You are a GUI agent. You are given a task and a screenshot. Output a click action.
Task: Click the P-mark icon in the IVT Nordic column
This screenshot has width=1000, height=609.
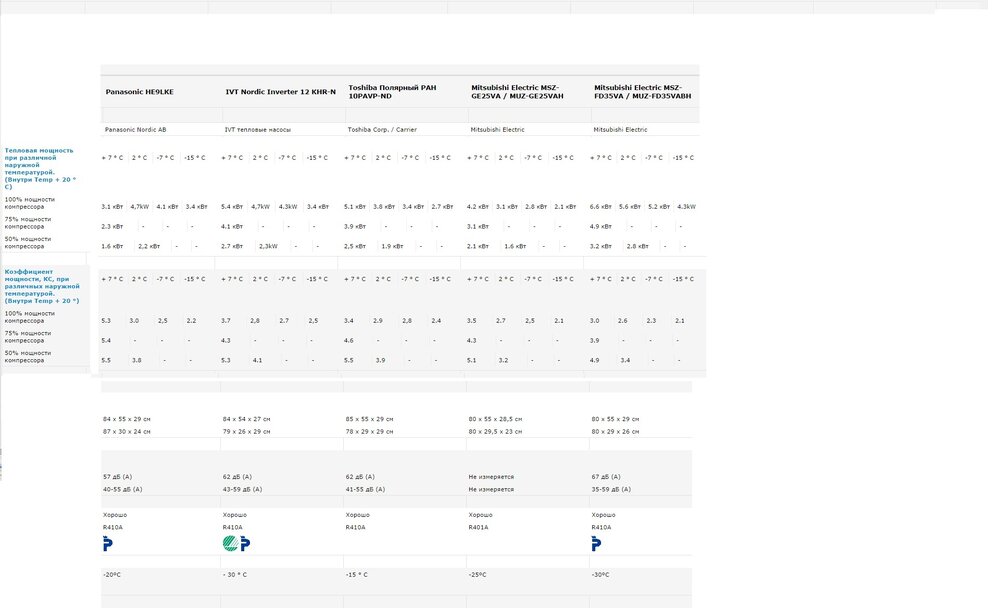point(244,544)
